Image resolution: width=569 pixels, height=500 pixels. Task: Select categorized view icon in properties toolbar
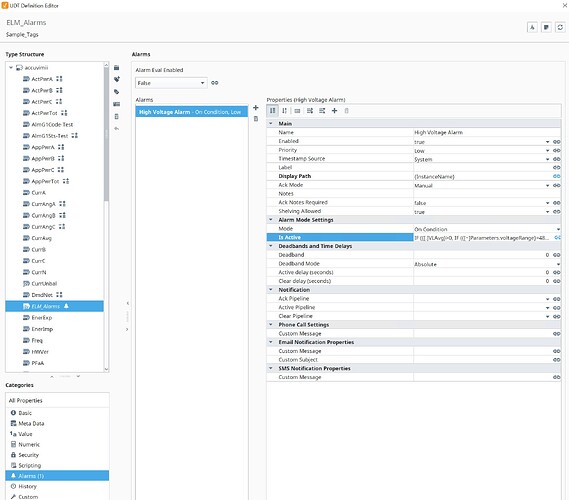pos(273,111)
